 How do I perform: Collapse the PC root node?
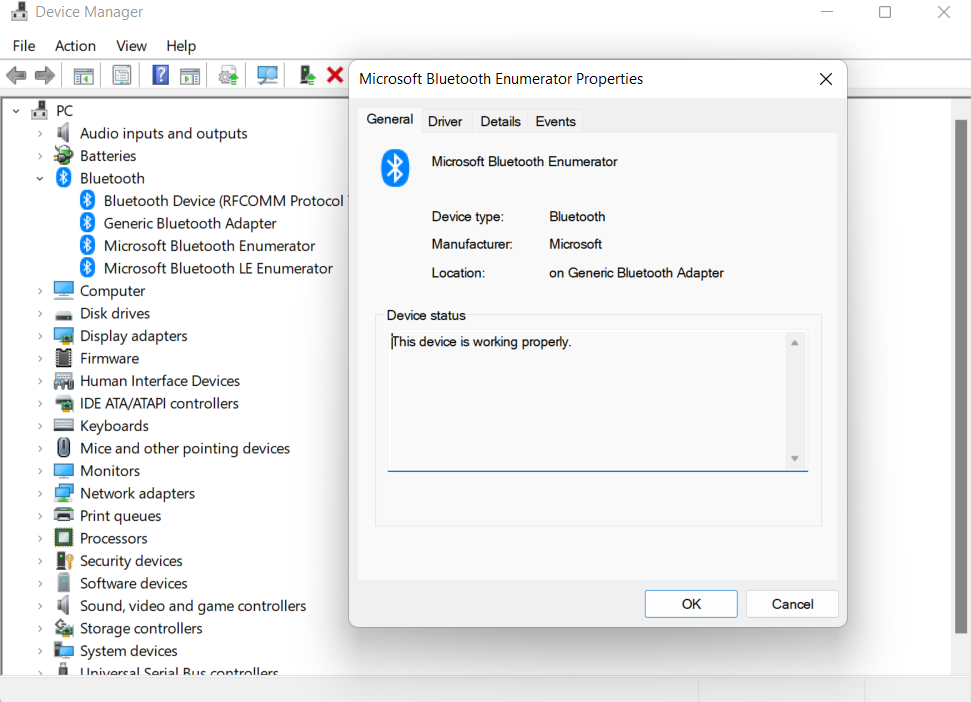(16, 111)
